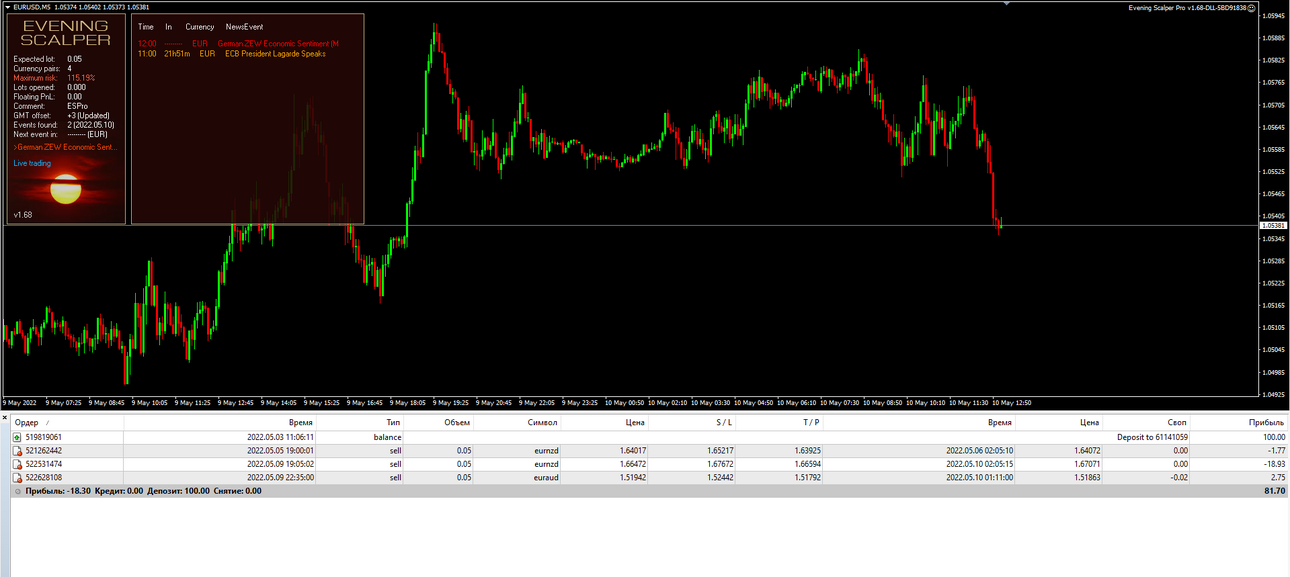Sort by the Тип column header

pos(394,423)
